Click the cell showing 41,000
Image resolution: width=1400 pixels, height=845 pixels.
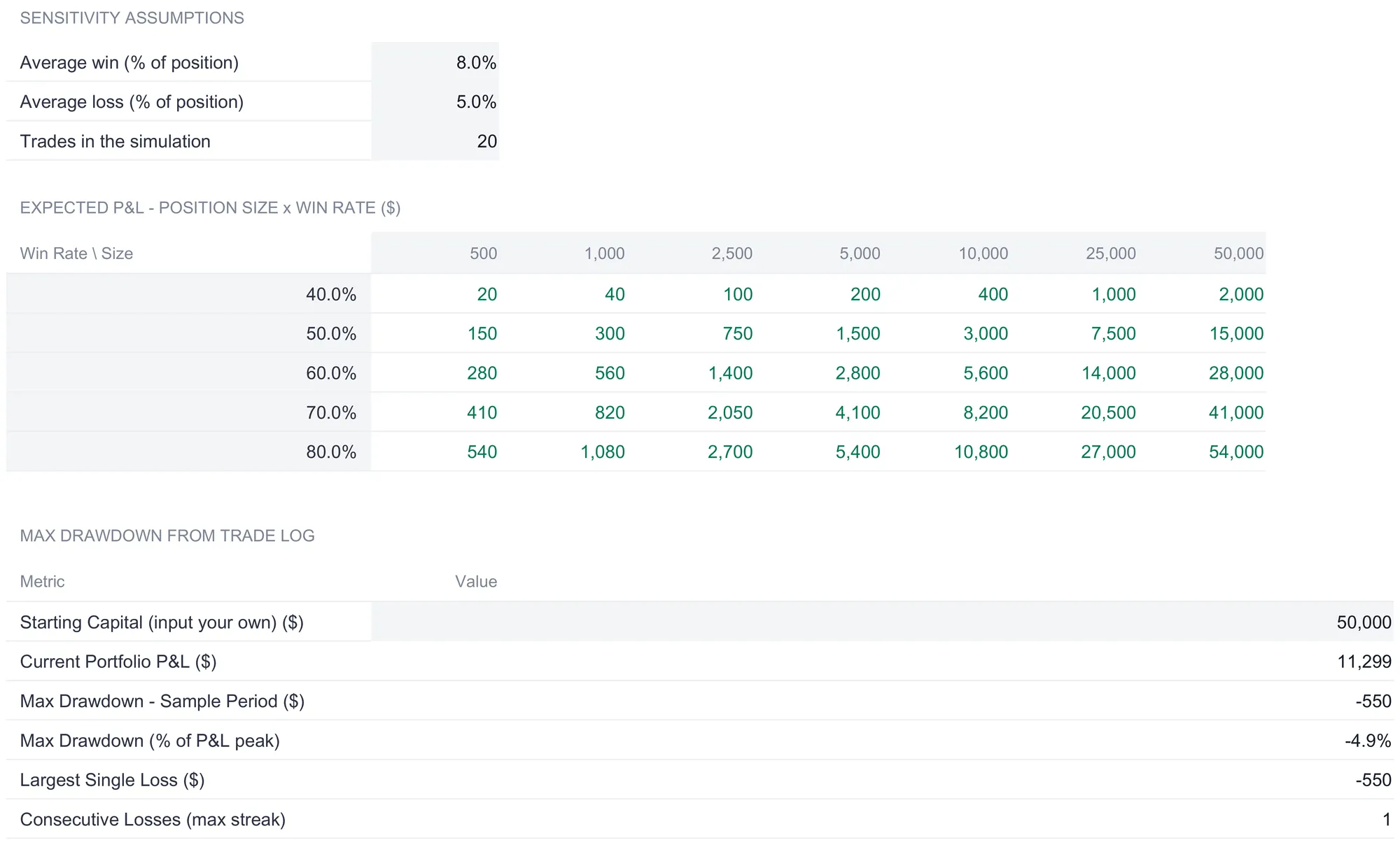pos(1237,412)
